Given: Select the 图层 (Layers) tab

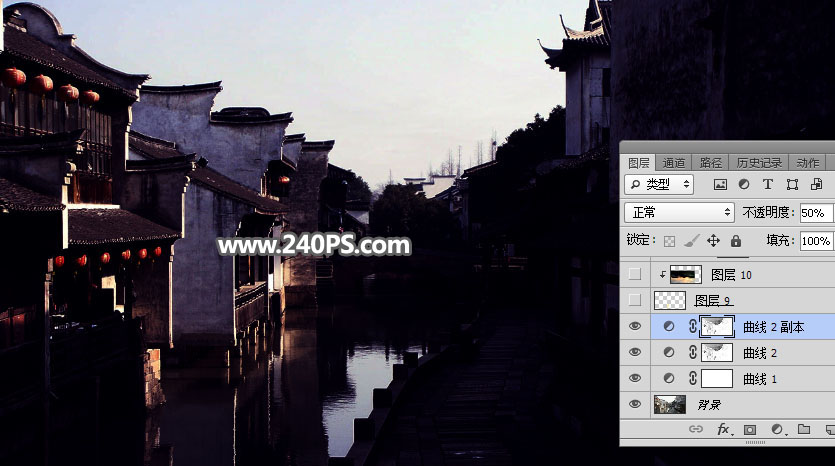Looking at the screenshot, I should pyautogui.click(x=638, y=162).
